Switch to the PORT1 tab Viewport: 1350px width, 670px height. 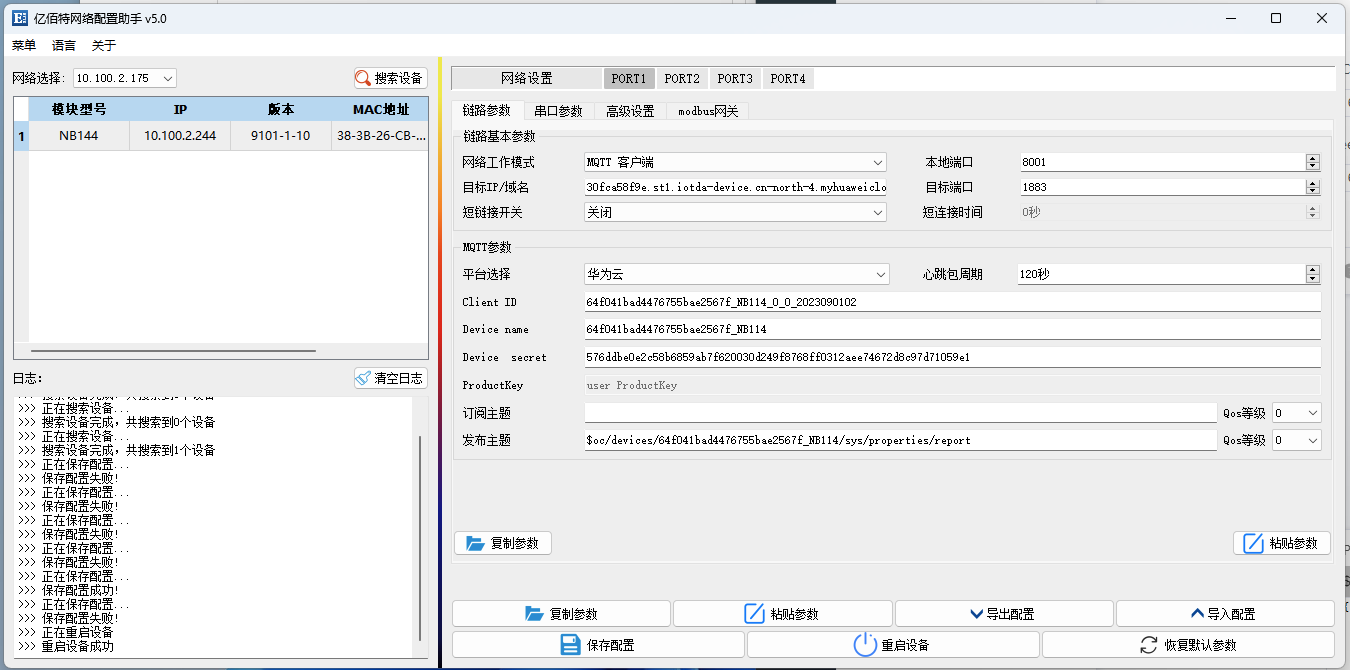(x=629, y=78)
